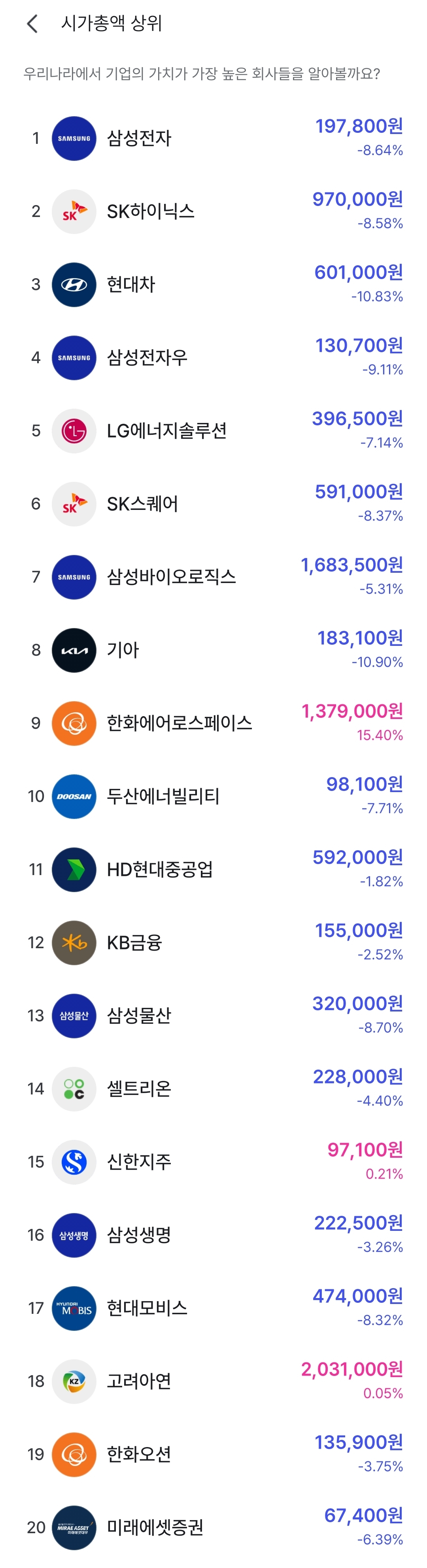427x1568 pixels.
Task: Open HD현대중공업 stock name
Action: pyautogui.click(x=160, y=869)
